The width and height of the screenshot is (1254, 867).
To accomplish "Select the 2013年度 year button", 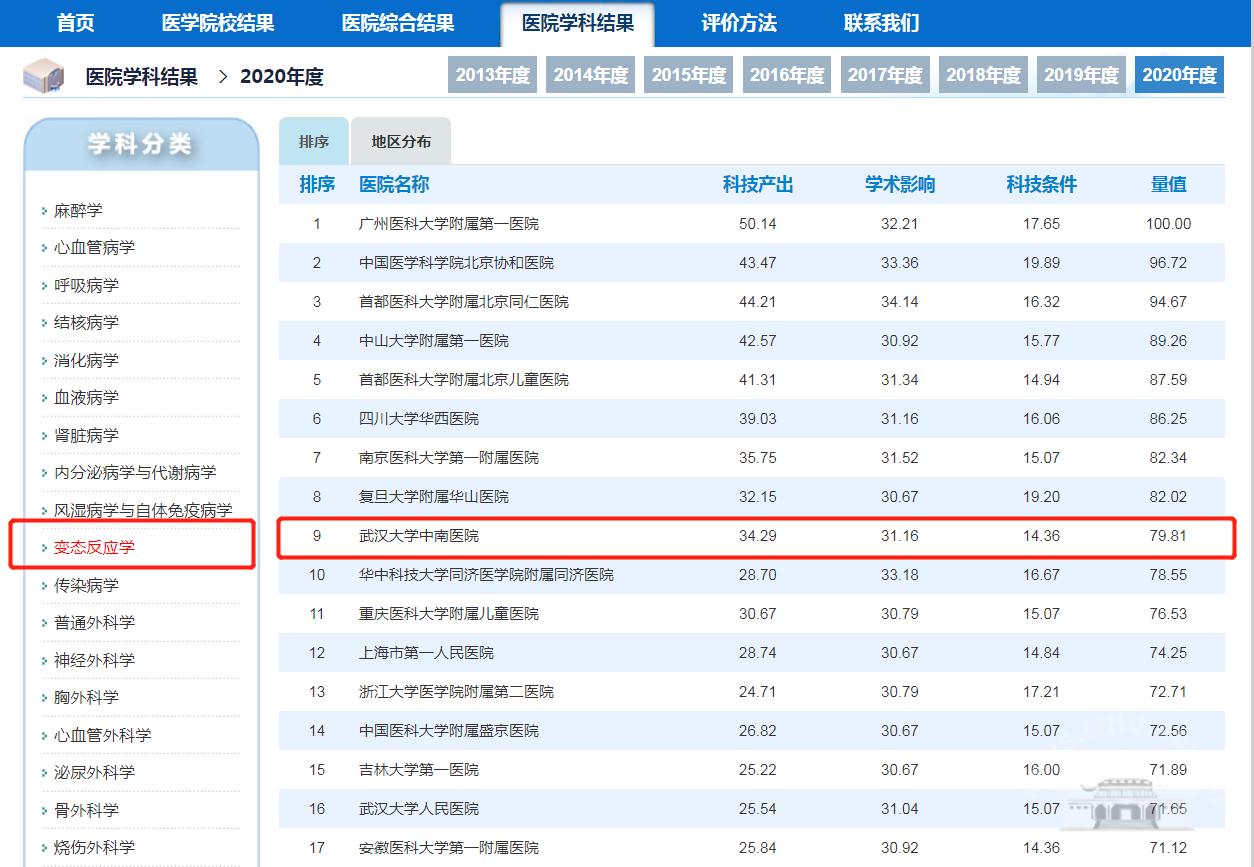I will point(492,75).
